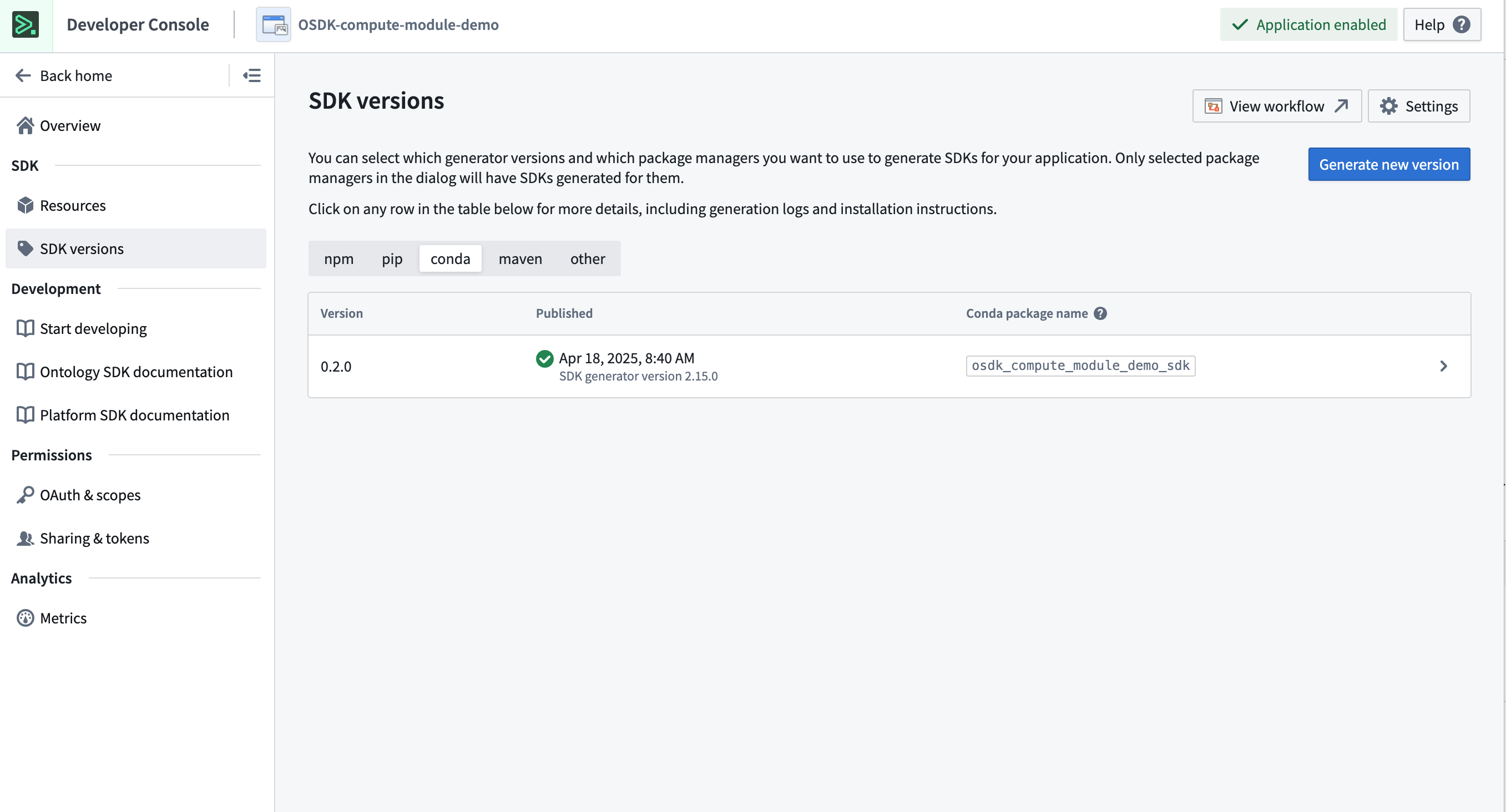Screen dimensions: 1506x812
Task: Select the osdk_compute_module_demo_sdk package name chip
Action: click(x=1080, y=366)
